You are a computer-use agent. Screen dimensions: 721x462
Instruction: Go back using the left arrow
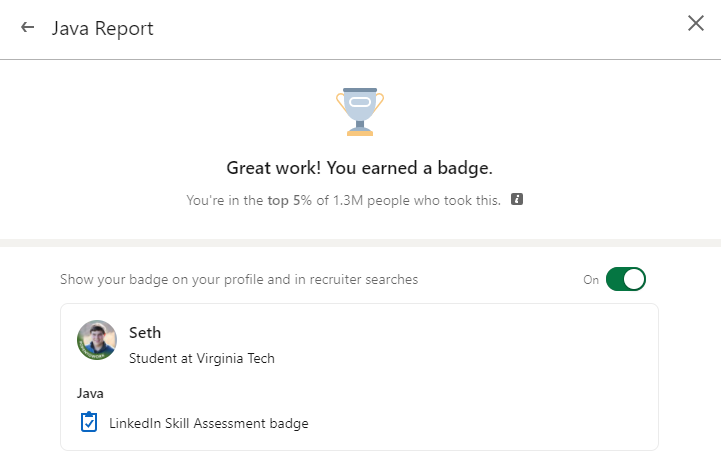pyautogui.click(x=27, y=27)
